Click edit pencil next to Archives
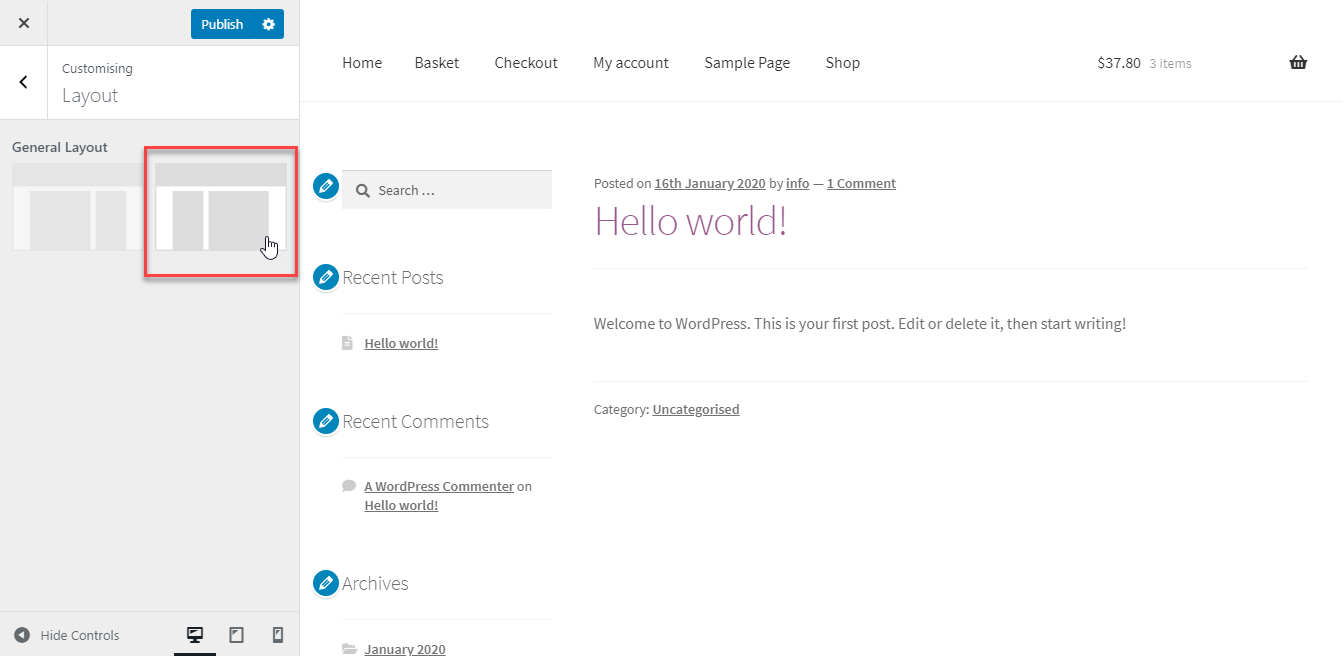This screenshot has width=1343, height=656. 325,583
